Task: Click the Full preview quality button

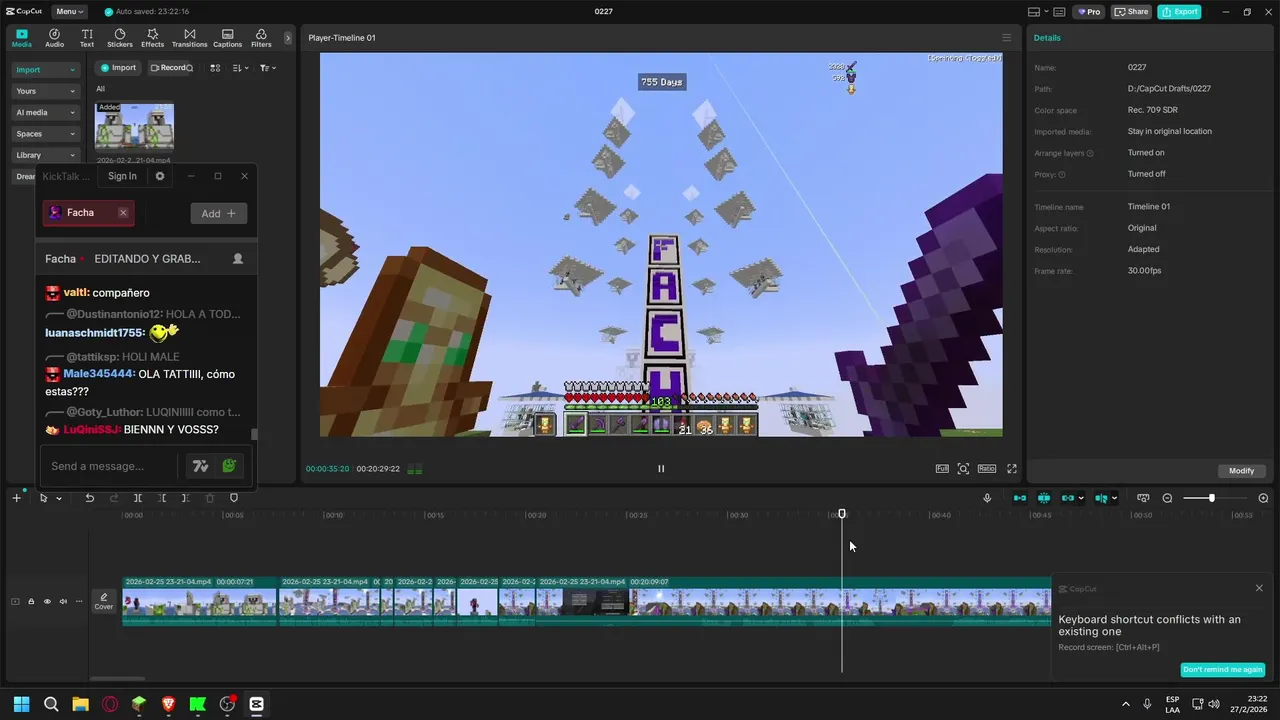Action: pos(942,468)
